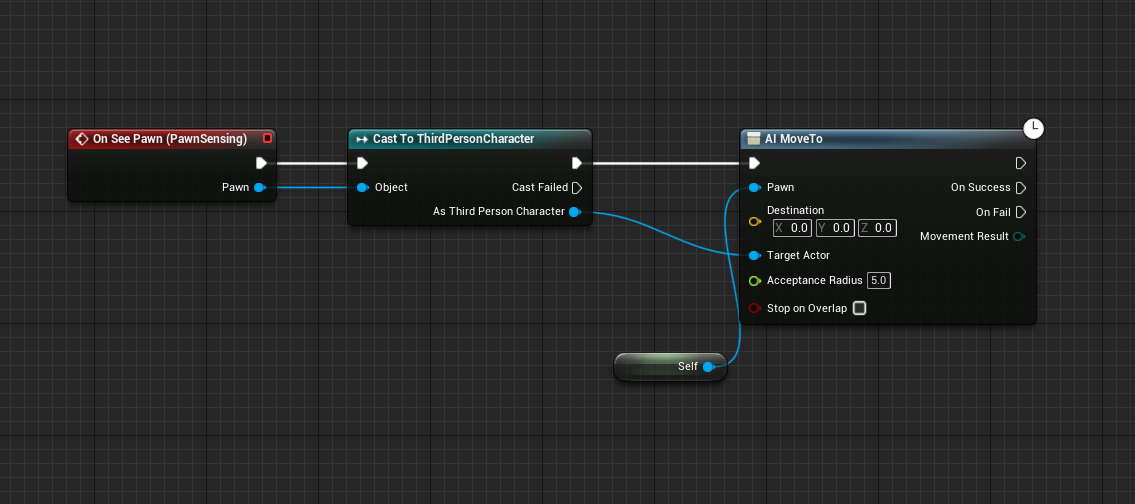
Task: Click AI MoveTo top execution output pin
Action: [1021, 163]
